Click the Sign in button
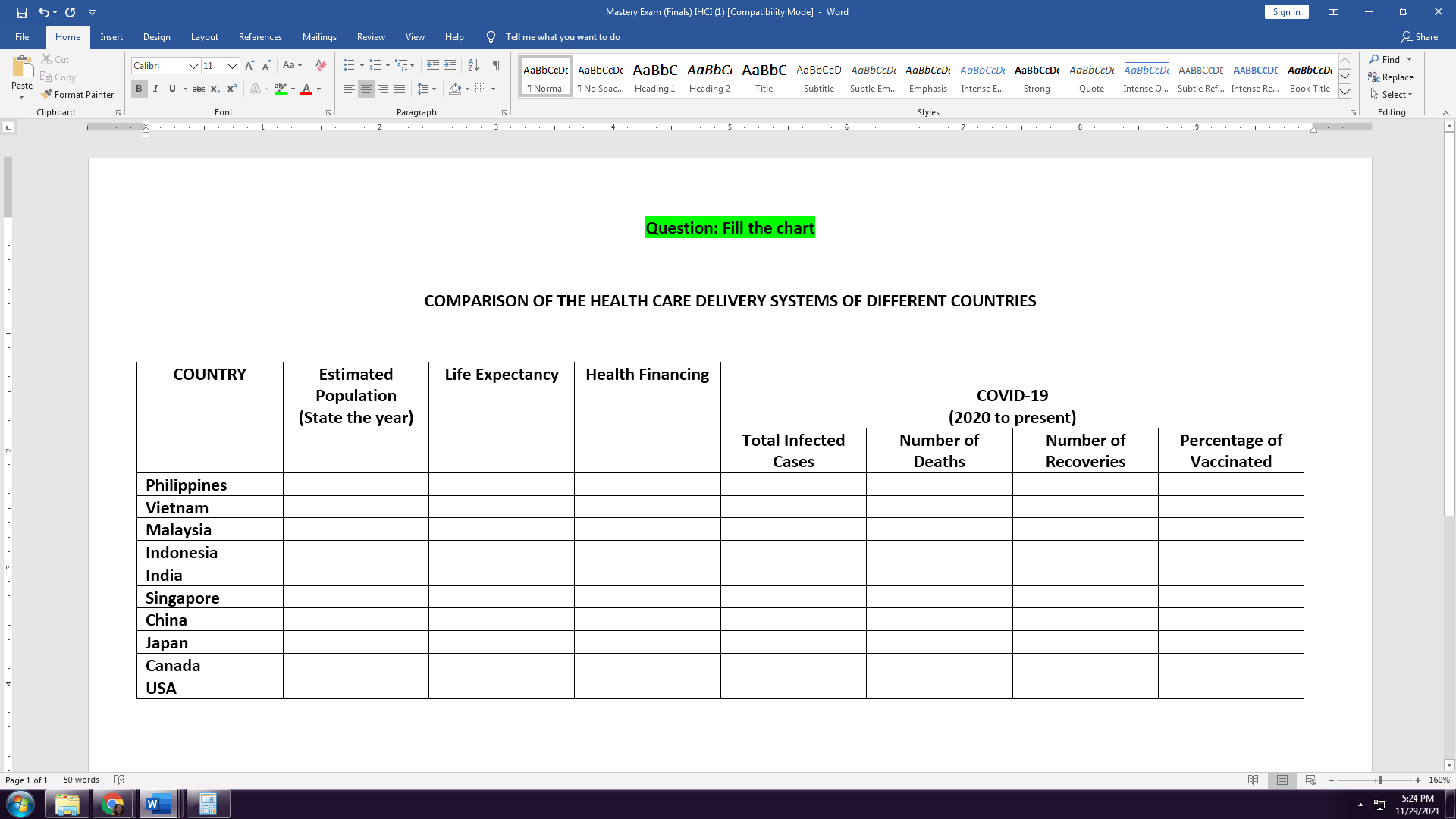This screenshot has width=1456, height=819. 1286,11
